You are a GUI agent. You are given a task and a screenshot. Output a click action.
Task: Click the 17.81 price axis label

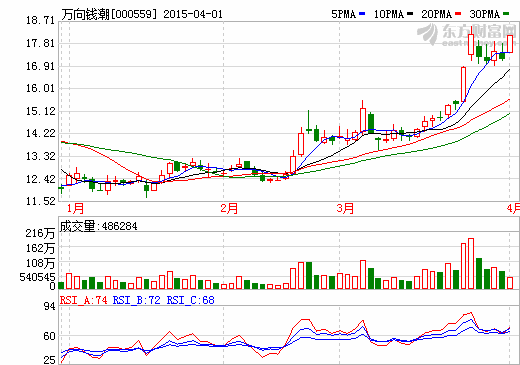click(40, 43)
